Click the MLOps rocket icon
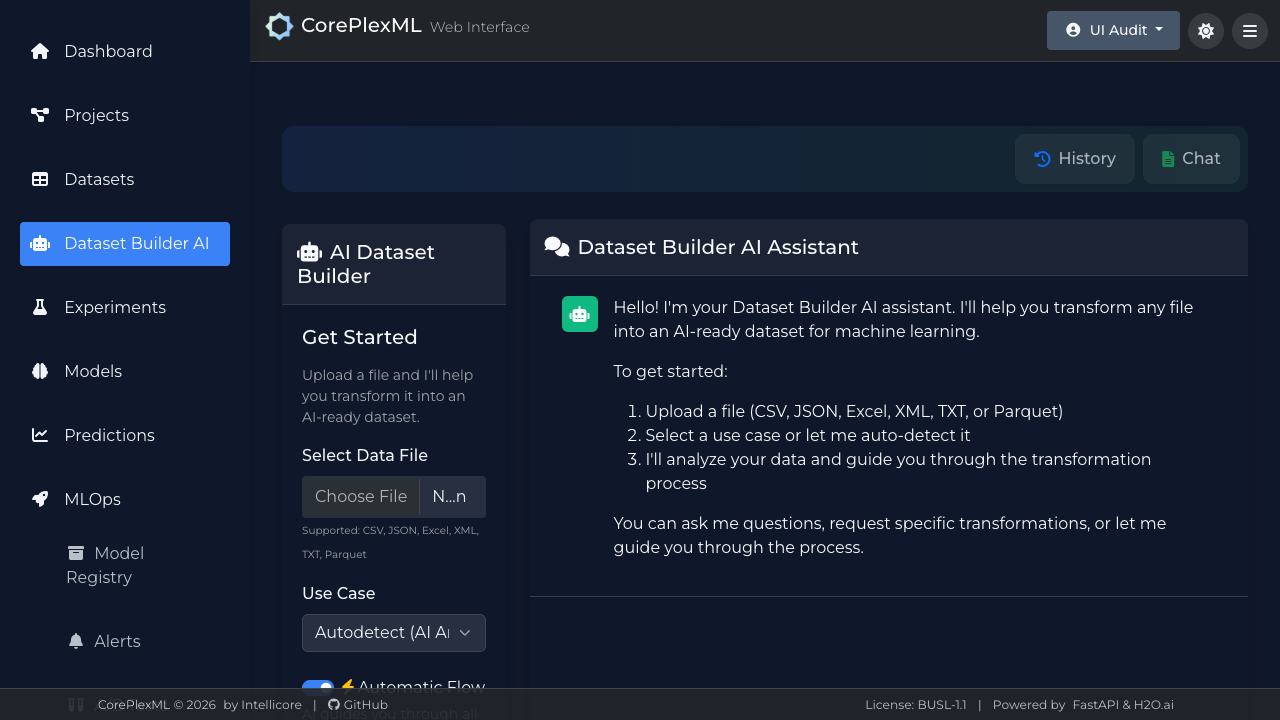Screen dimensions: 1280x720 click(40, 499)
